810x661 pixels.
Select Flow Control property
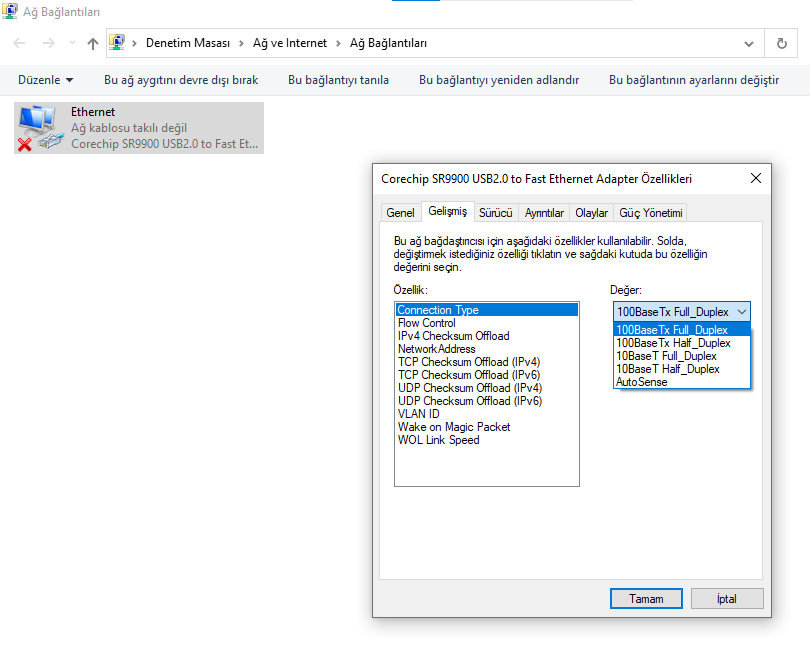tap(487, 323)
